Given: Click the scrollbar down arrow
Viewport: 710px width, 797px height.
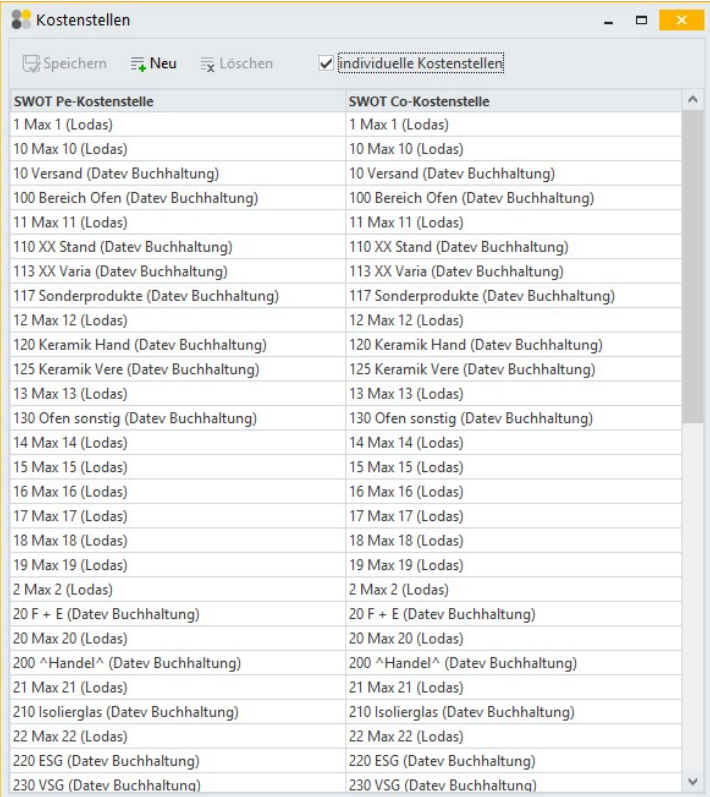Looking at the screenshot, I should pos(692,781).
